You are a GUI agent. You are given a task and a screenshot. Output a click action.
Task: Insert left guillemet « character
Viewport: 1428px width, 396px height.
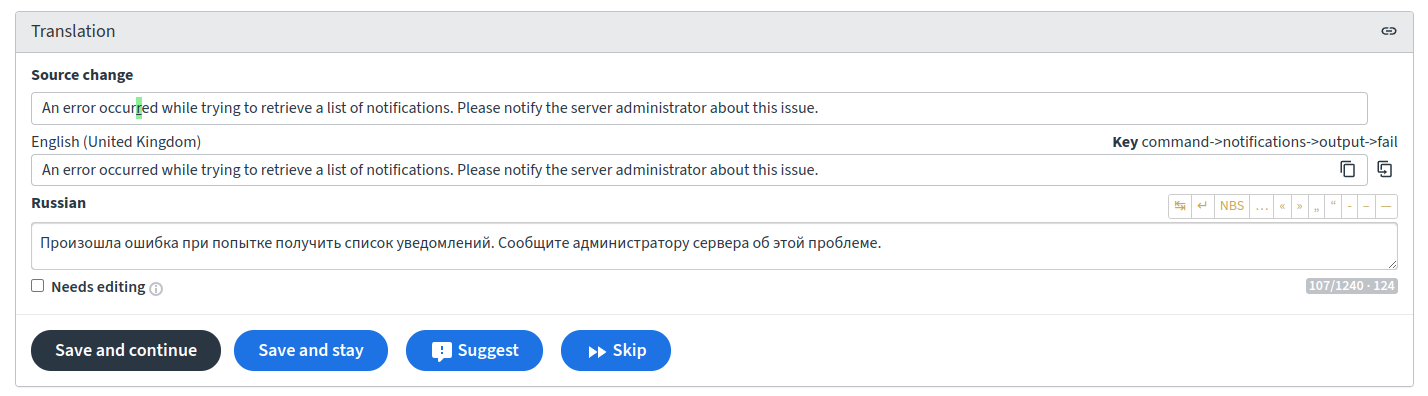pos(1283,206)
